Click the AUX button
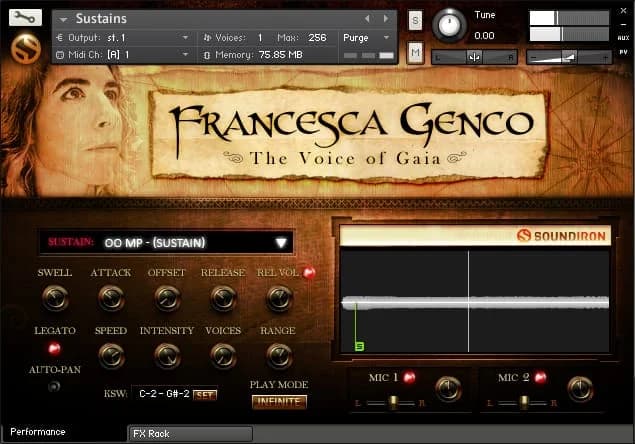The image size is (635, 444). [623, 38]
